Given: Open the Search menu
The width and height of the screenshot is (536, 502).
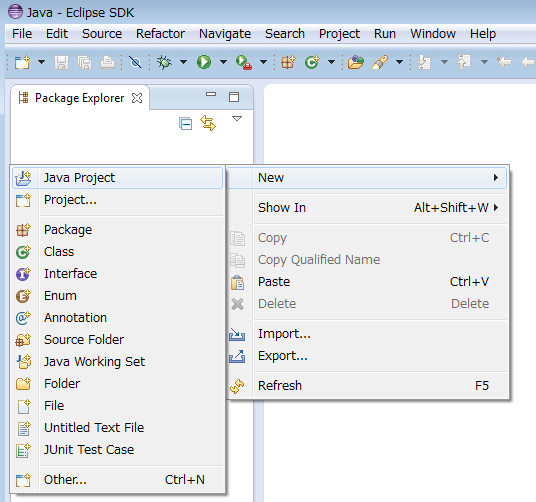Looking at the screenshot, I should [285, 34].
